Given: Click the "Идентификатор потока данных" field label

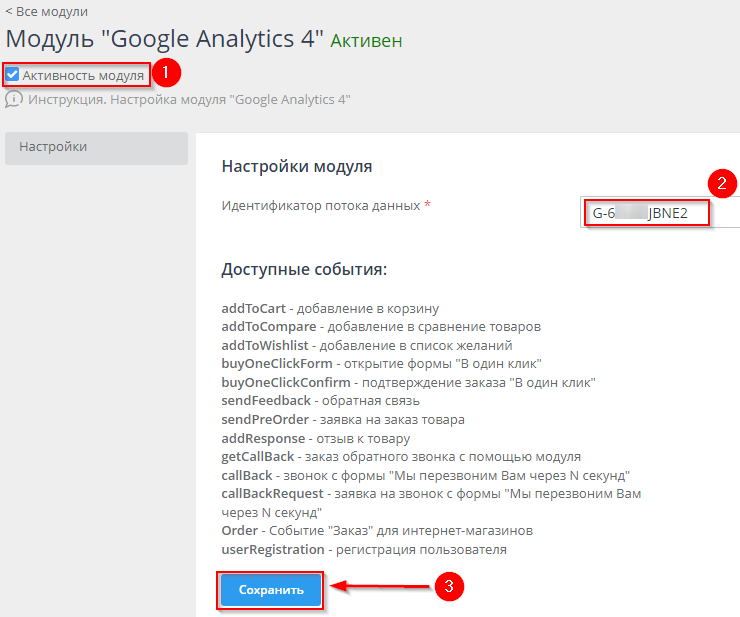Looking at the screenshot, I should [x=320, y=206].
